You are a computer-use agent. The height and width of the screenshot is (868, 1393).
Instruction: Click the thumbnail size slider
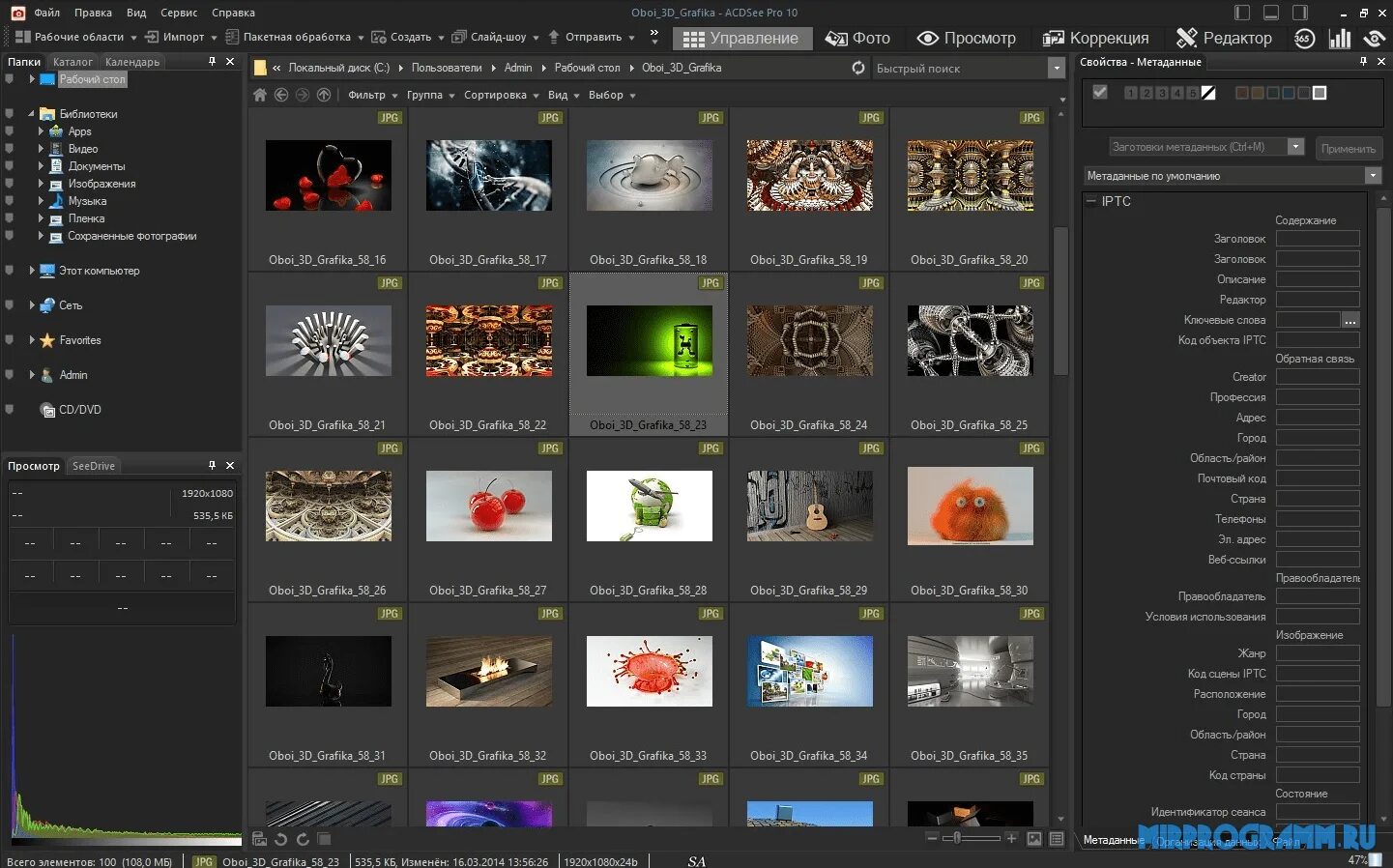971,838
